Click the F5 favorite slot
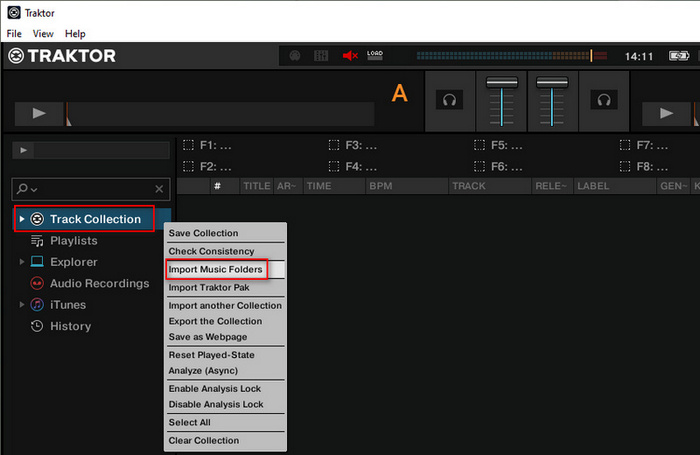 coord(498,145)
